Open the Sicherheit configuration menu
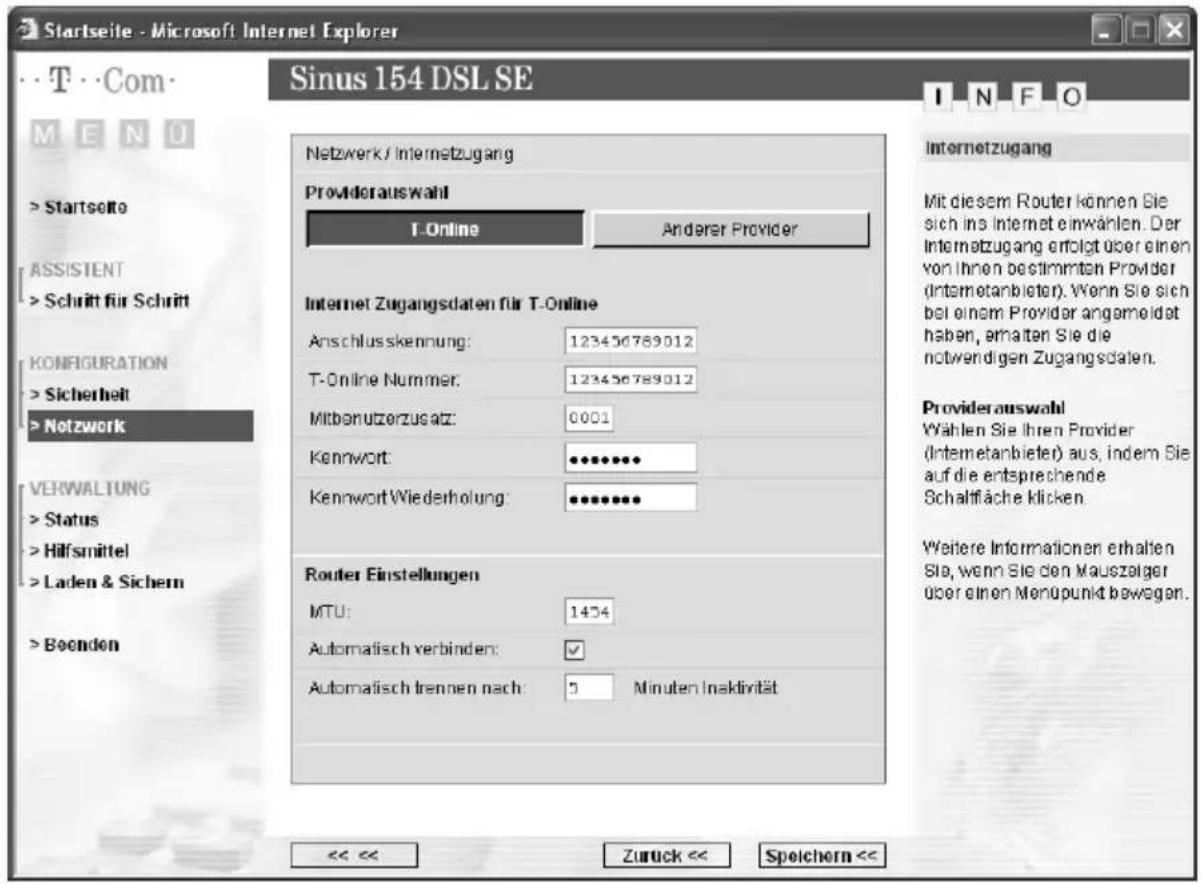 point(79,395)
